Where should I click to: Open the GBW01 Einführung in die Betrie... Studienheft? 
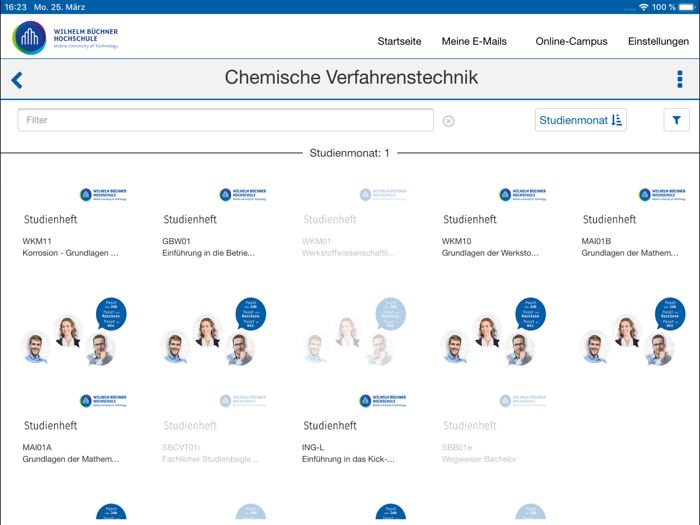pyautogui.click(x=213, y=277)
